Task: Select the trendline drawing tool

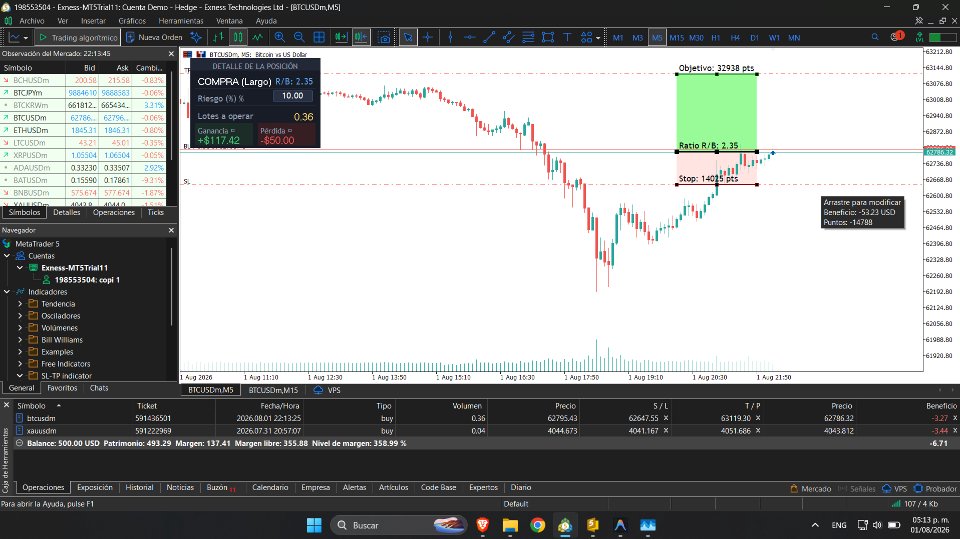Action: tap(489, 37)
